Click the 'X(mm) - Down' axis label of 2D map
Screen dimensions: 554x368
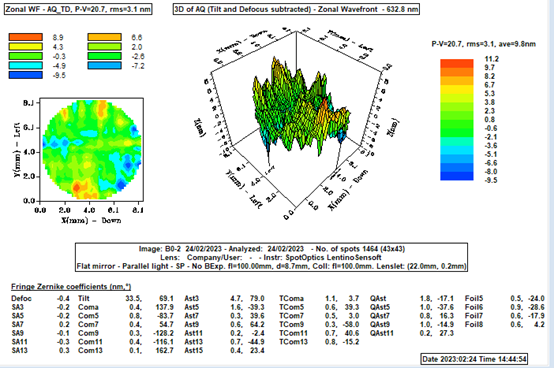click(92, 220)
